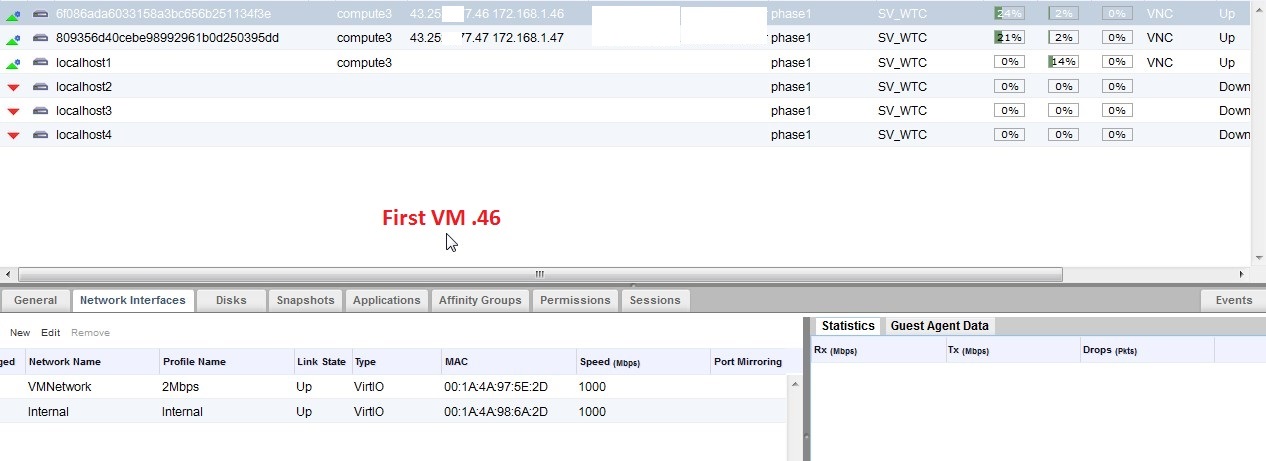Click the horizontal scrollbar thumb in the VM list
This screenshot has width=1266, height=461.
[540, 274]
